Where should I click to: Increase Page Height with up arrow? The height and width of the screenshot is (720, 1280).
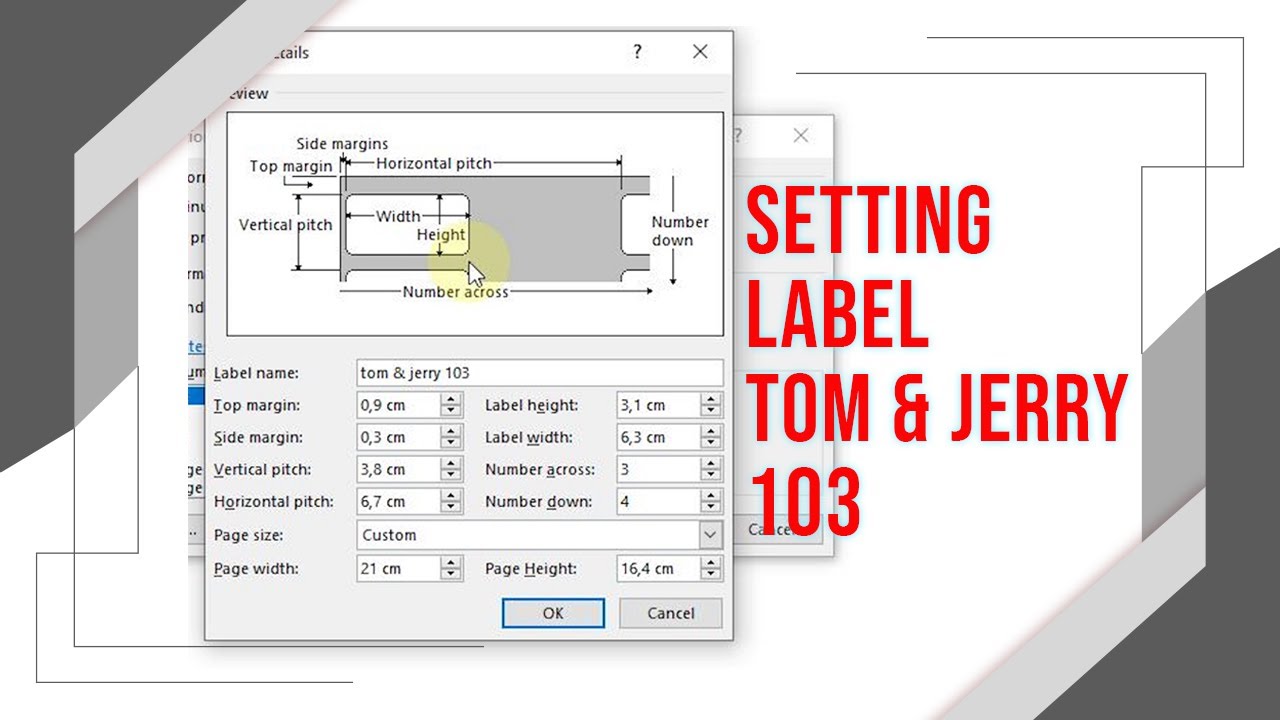pos(711,562)
